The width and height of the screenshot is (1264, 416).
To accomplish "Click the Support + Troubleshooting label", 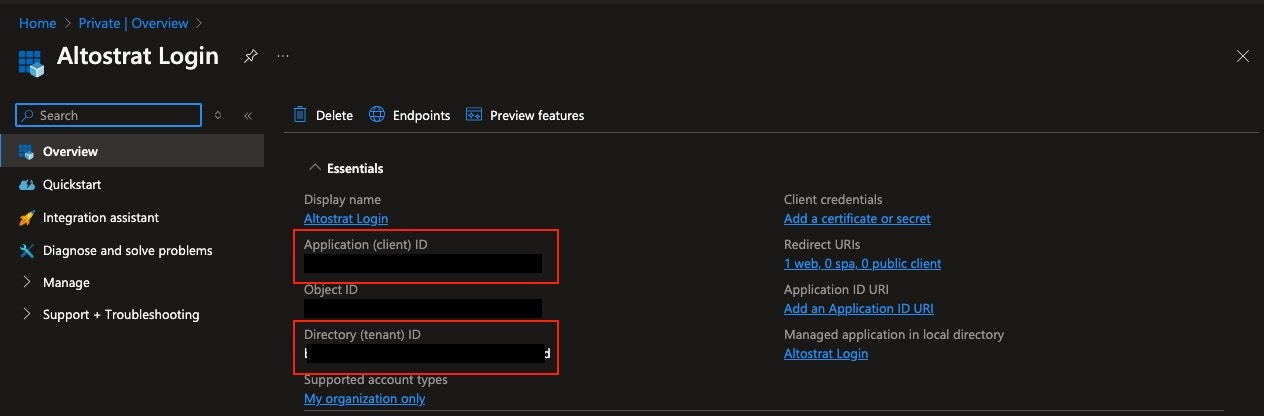I will tap(121, 314).
